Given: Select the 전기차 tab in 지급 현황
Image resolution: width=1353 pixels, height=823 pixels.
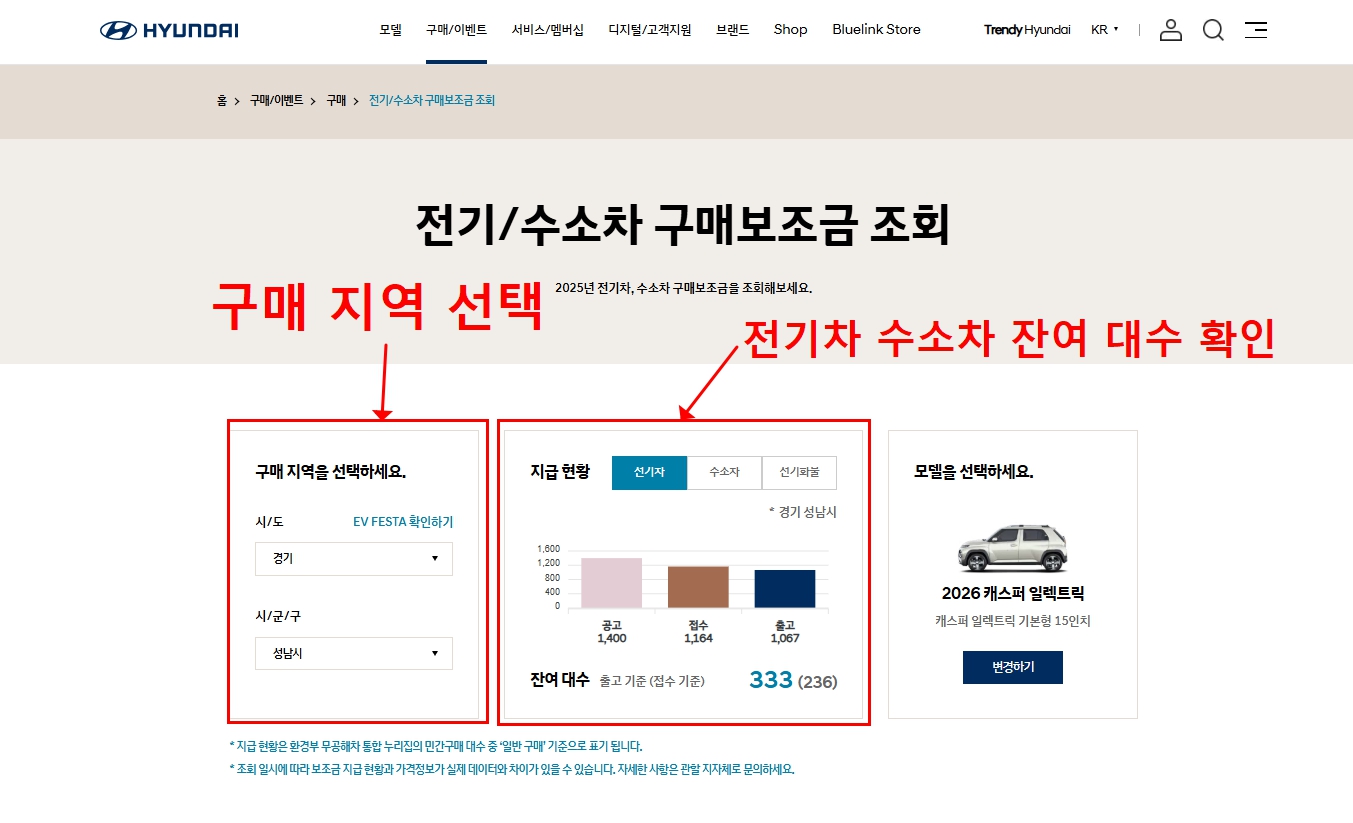Looking at the screenshot, I should (x=649, y=472).
